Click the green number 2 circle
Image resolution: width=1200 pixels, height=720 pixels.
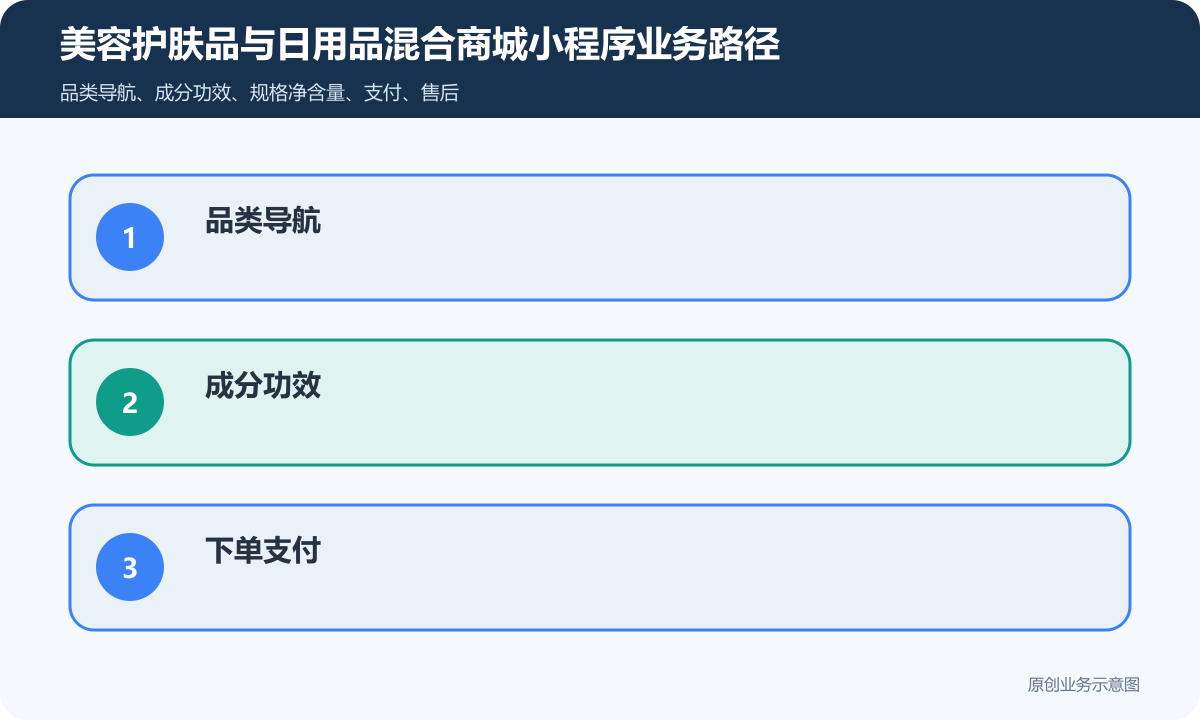tap(130, 402)
